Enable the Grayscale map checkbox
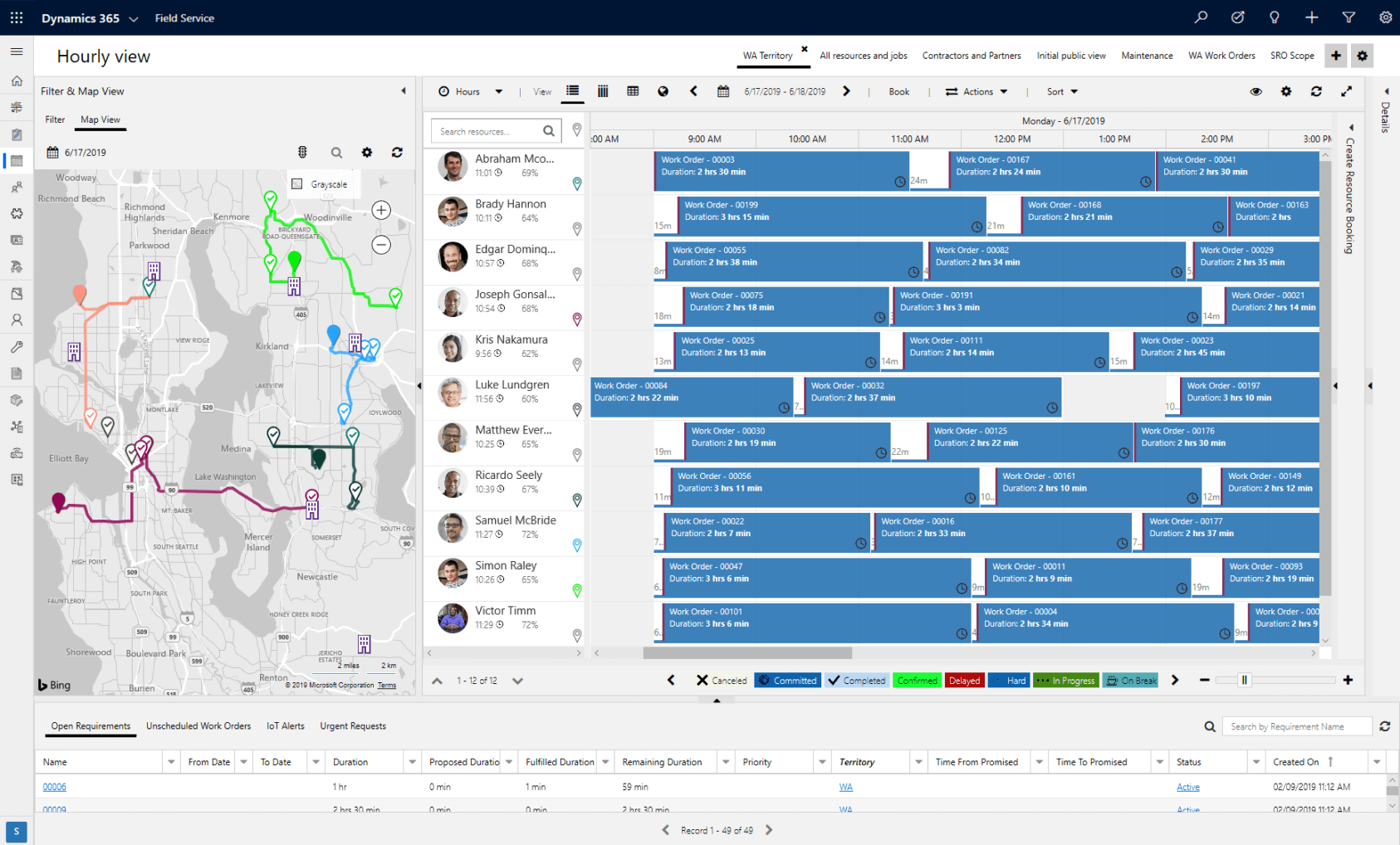 click(297, 184)
